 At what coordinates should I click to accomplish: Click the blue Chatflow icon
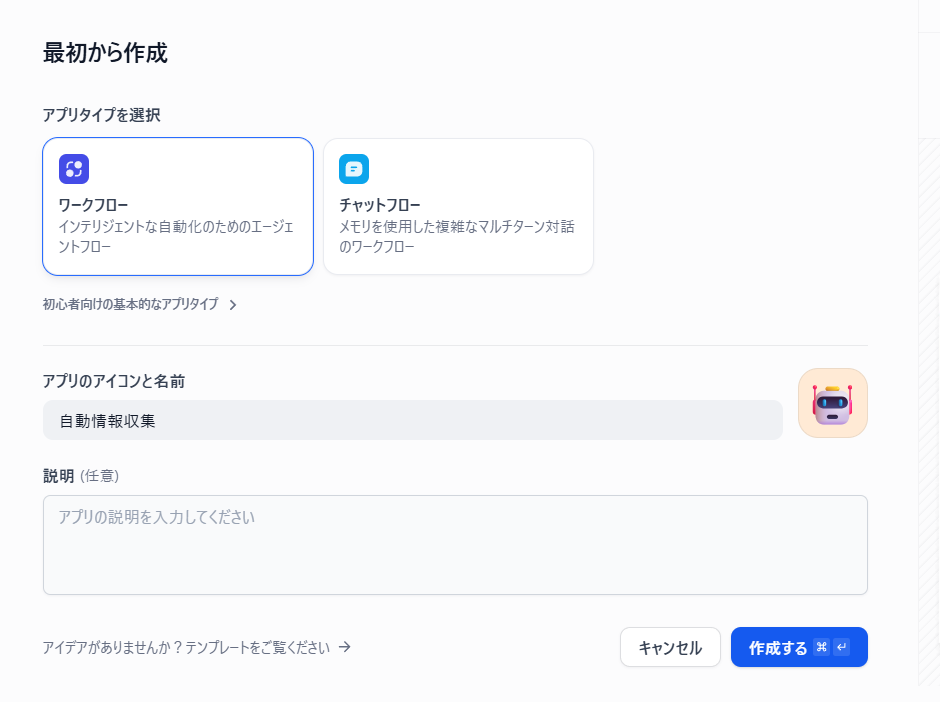tap(354, 169)
